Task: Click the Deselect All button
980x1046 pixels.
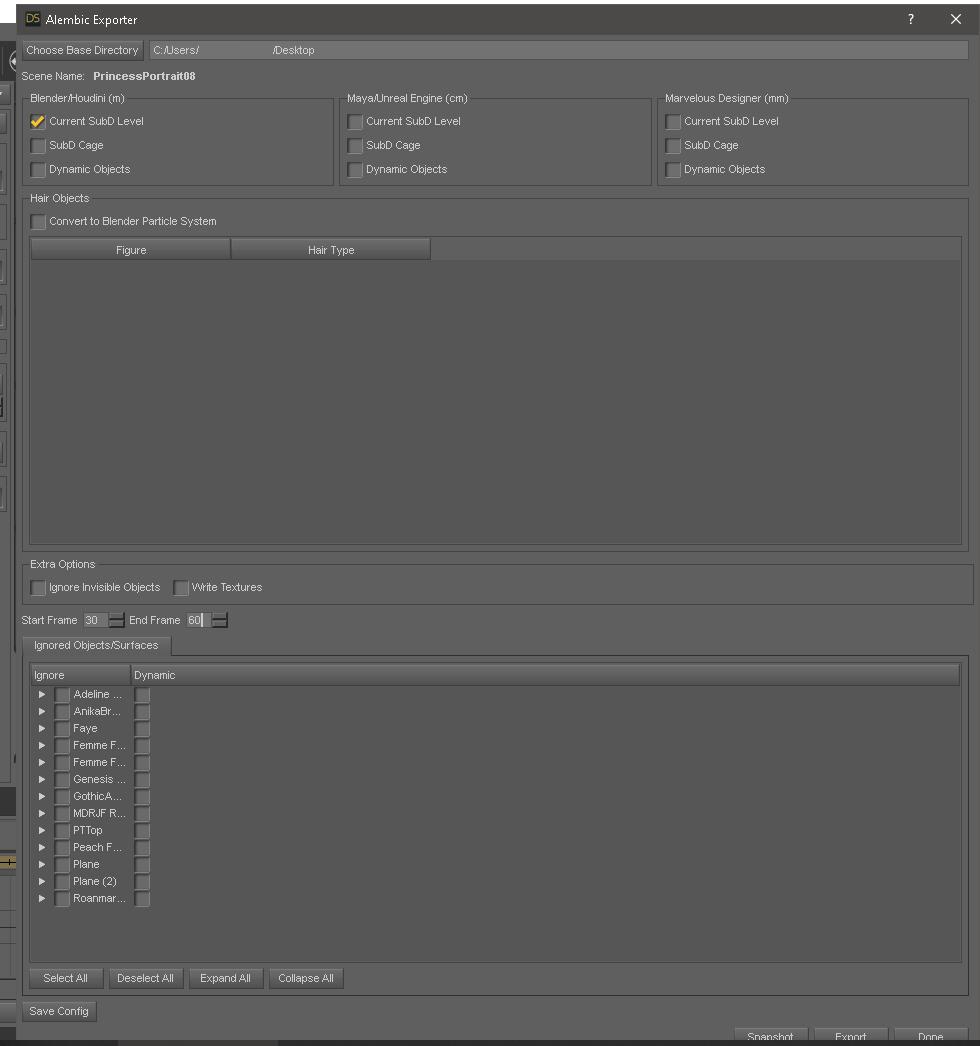Action: 145,979
